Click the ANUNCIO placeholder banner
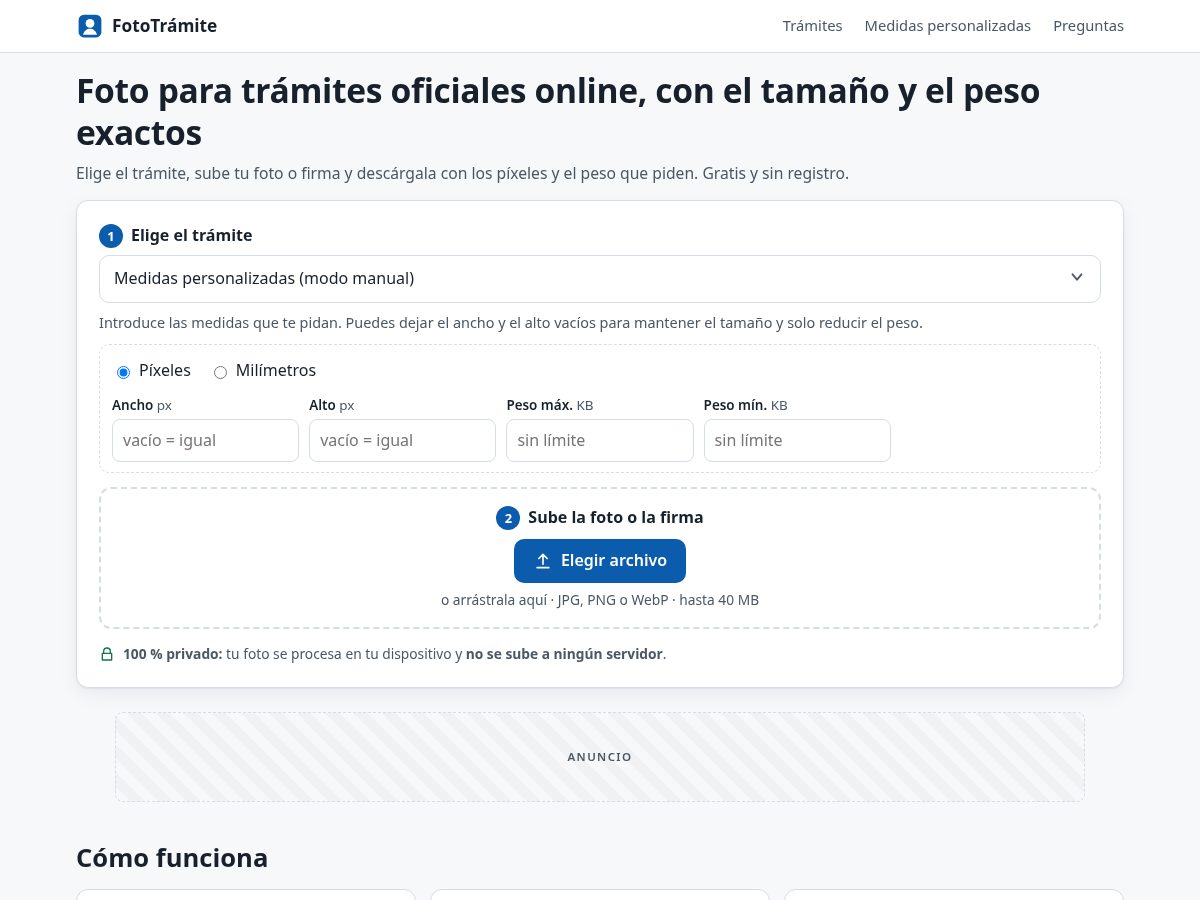 pos(600,757)
